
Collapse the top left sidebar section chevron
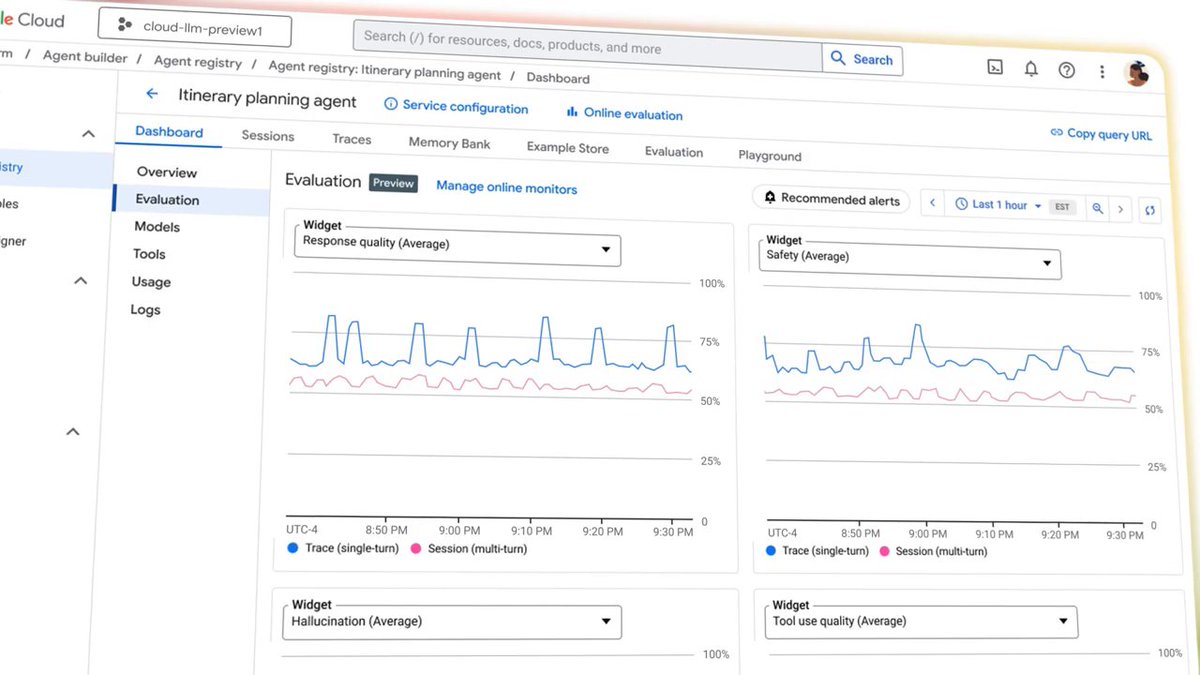pos(88,133)
